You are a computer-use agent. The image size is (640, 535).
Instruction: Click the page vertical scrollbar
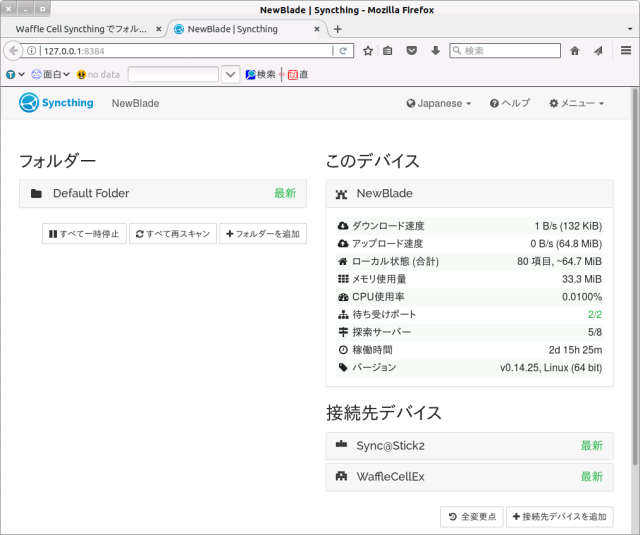635,277
